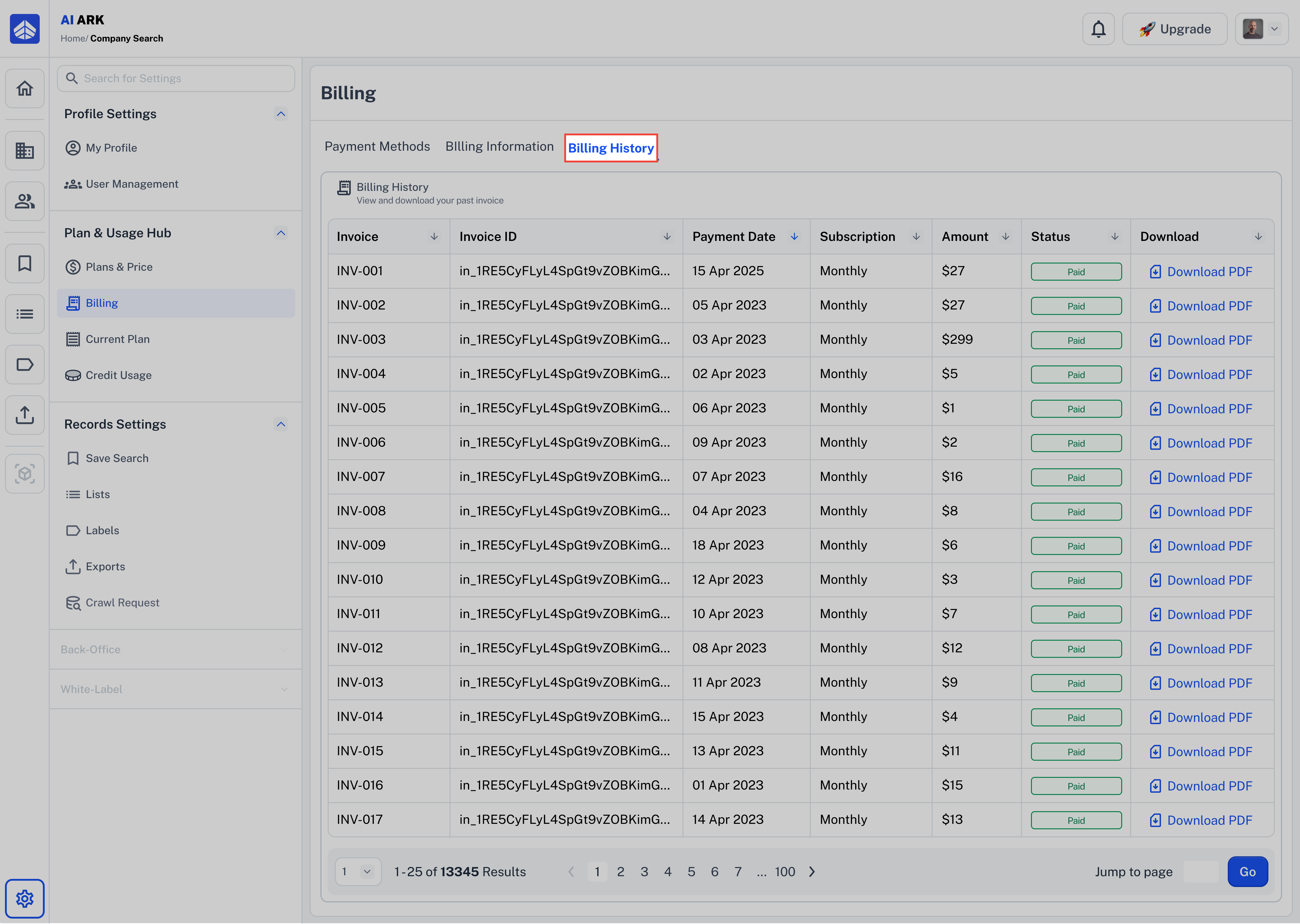This screenshot has height=924, width=1300.
Task: Open the Company building icon in rail
Action: pos(24,150)
